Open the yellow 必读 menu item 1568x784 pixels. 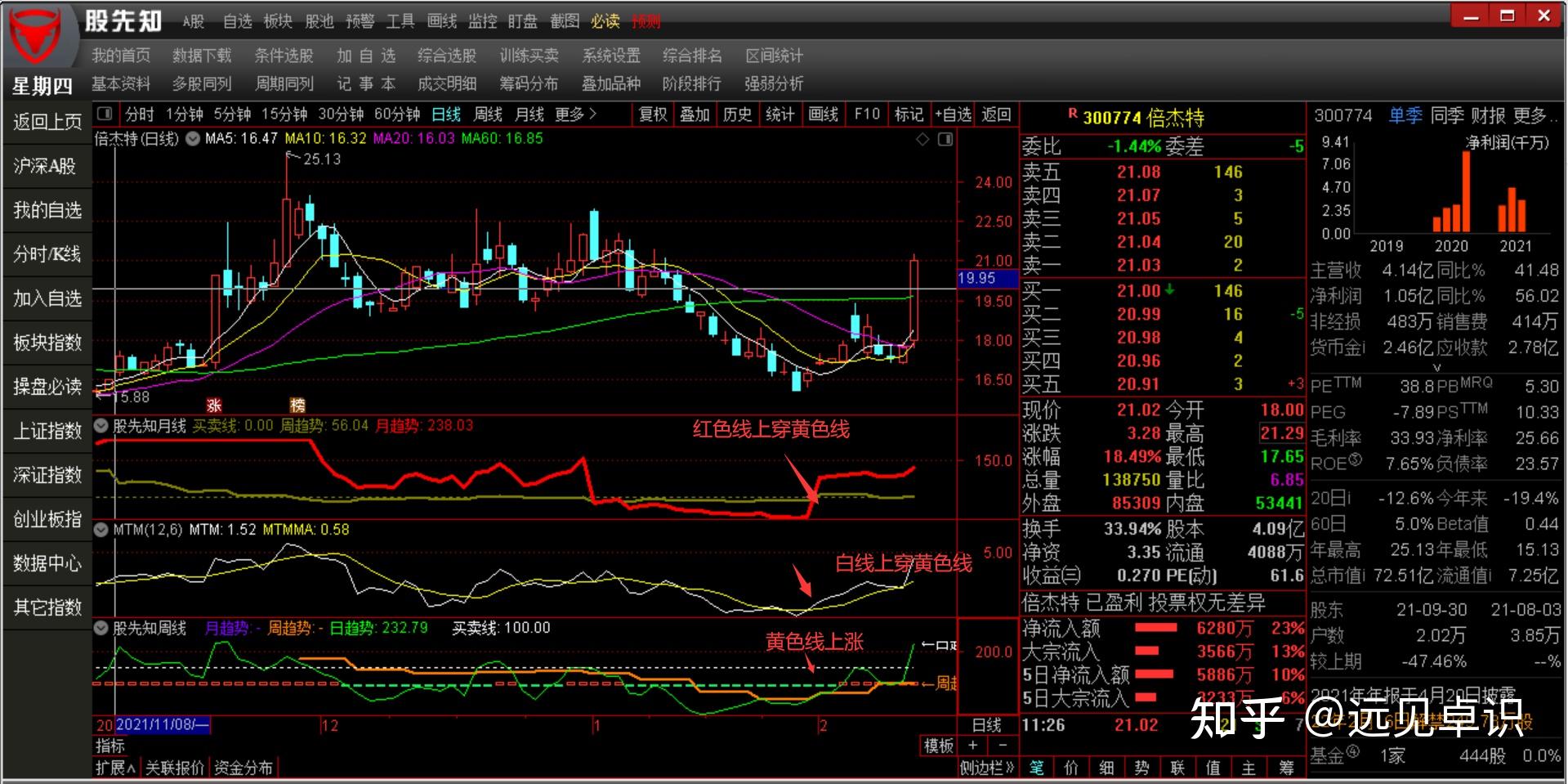click(x=605, y=21)
